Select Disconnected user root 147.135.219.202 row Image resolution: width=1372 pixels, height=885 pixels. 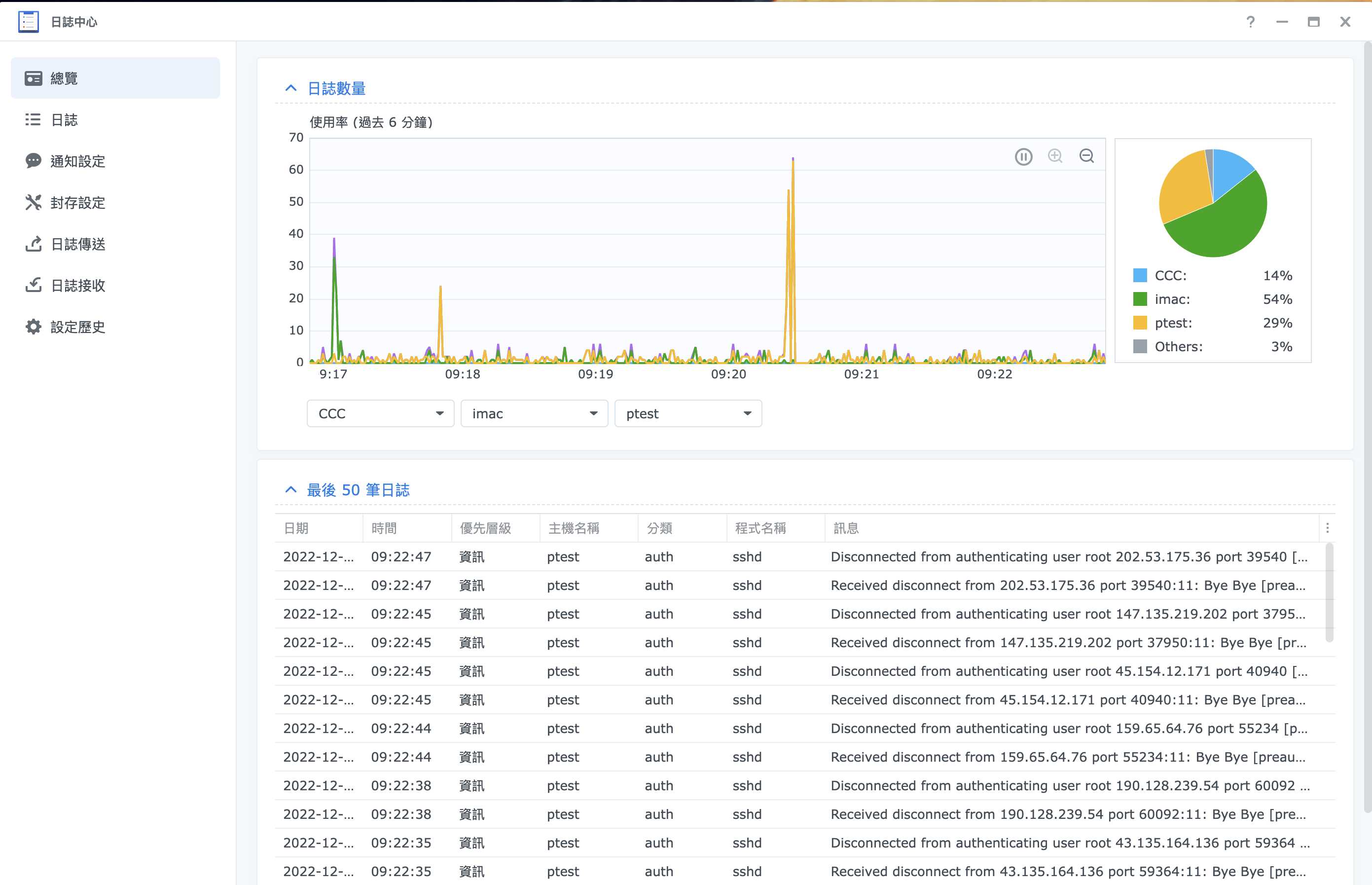[x=805, y=614]
